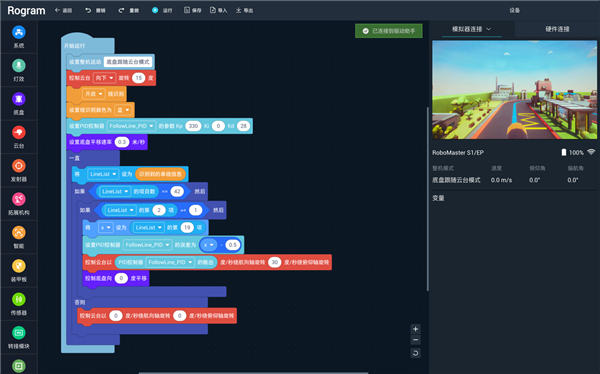Edit the Kp value 330
Image resolution: width=600 pixels, height=374 pixels.
193,126
